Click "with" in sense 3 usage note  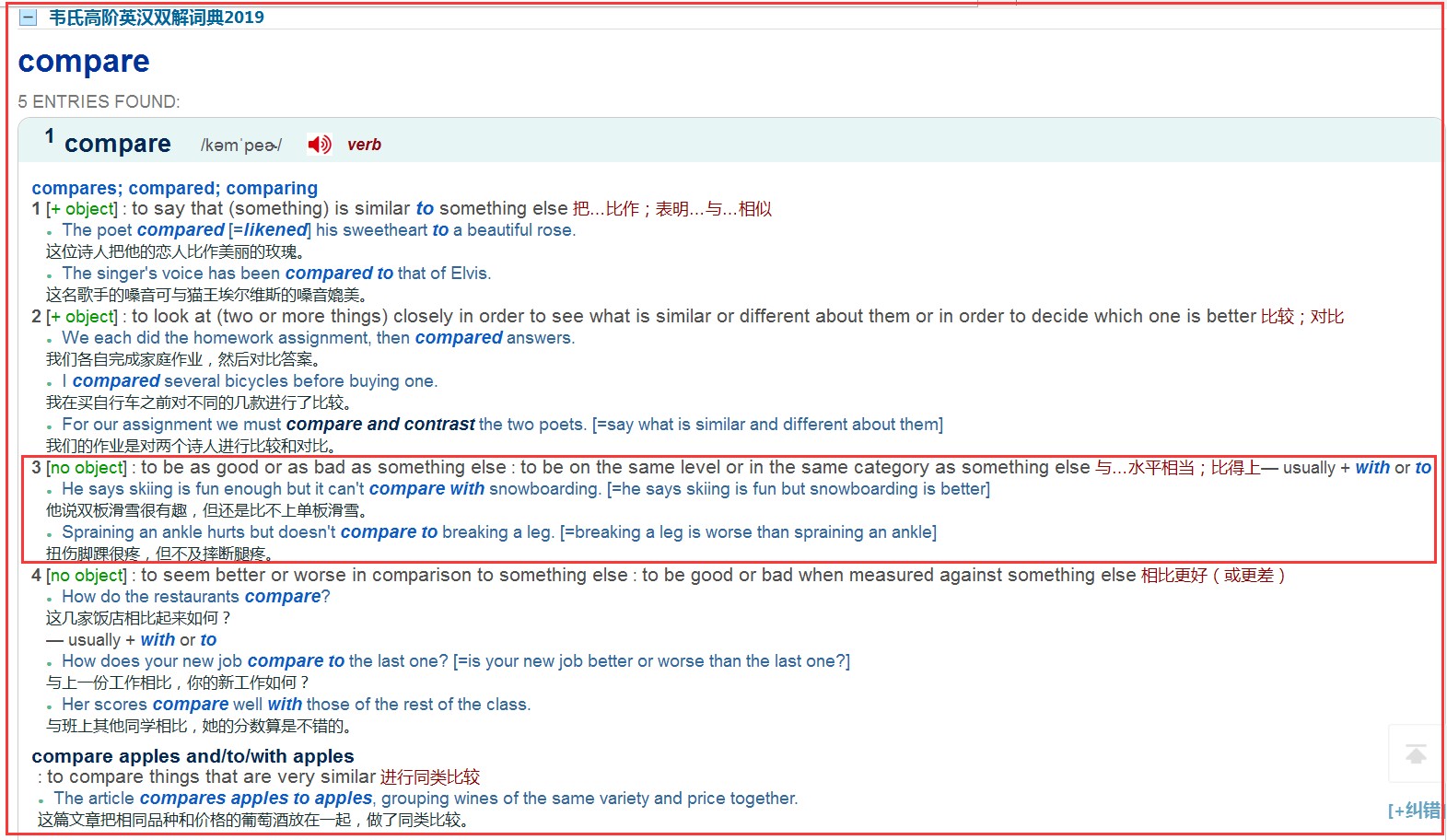point(1371,468)
